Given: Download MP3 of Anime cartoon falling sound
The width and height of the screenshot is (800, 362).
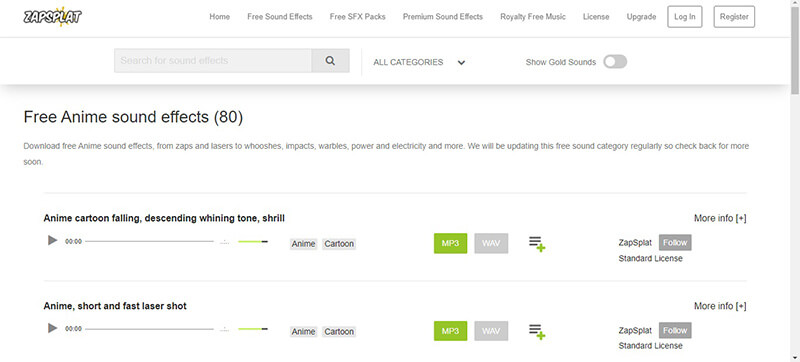Looking at the screenshot, I should pyautogui.click(x=451, y=243).
